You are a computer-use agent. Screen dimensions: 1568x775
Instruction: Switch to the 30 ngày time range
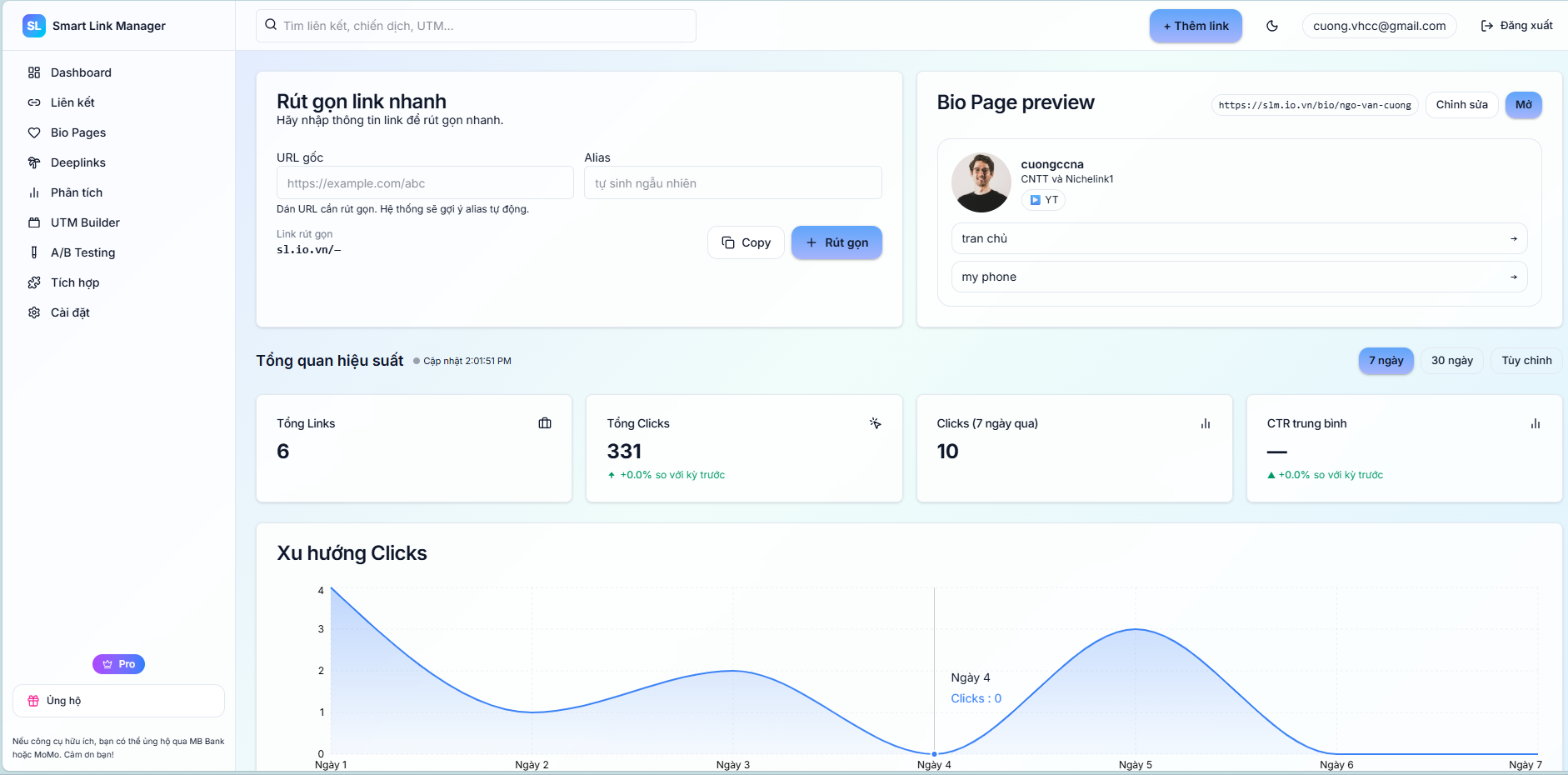[1451, 361]
